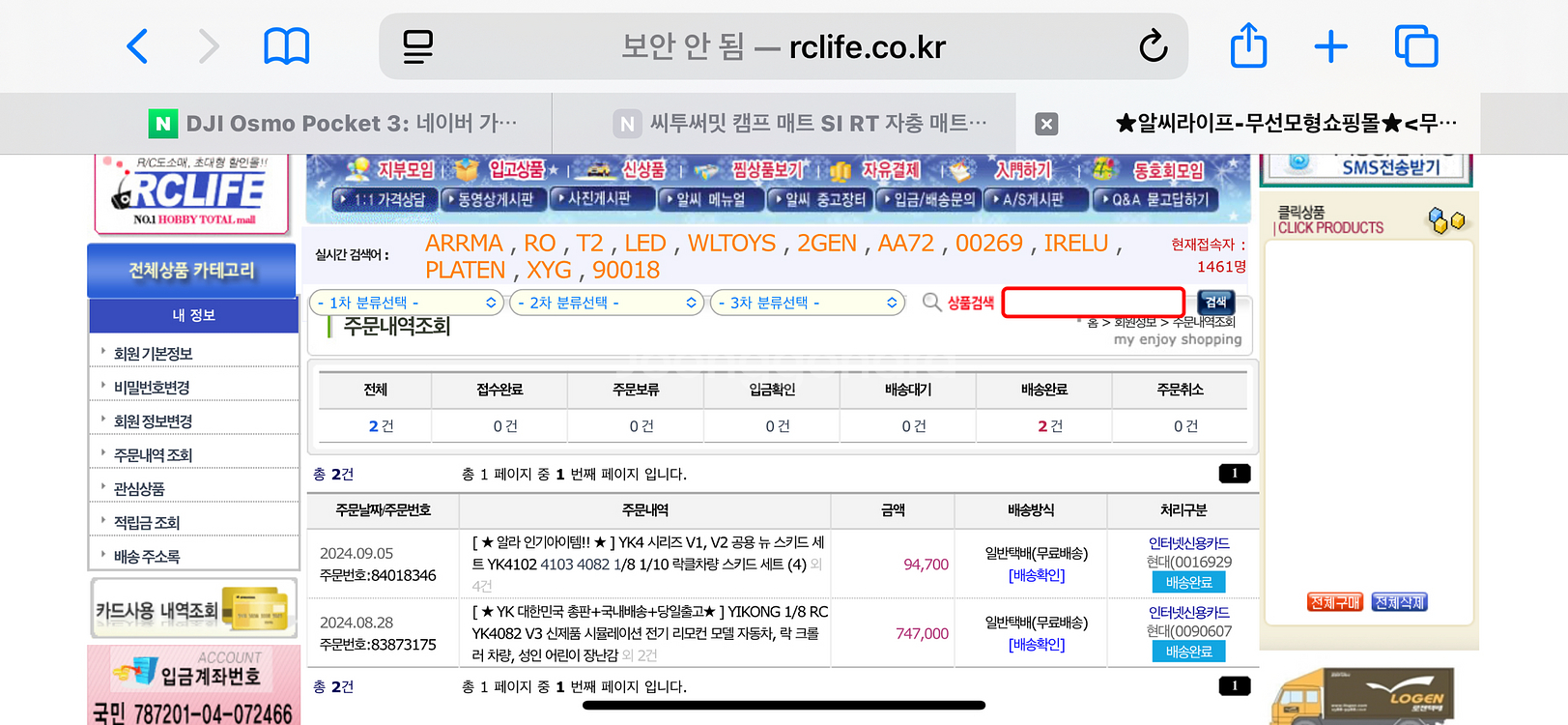This screenshot has width=1568, height=725.
Task: Click the 2 건 count under 전체
Action: 381,426
